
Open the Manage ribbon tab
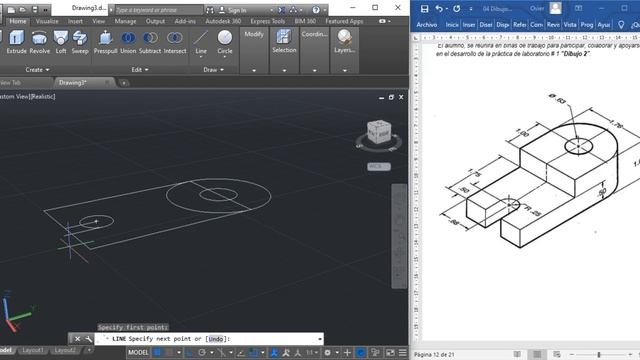pos(125,21)
